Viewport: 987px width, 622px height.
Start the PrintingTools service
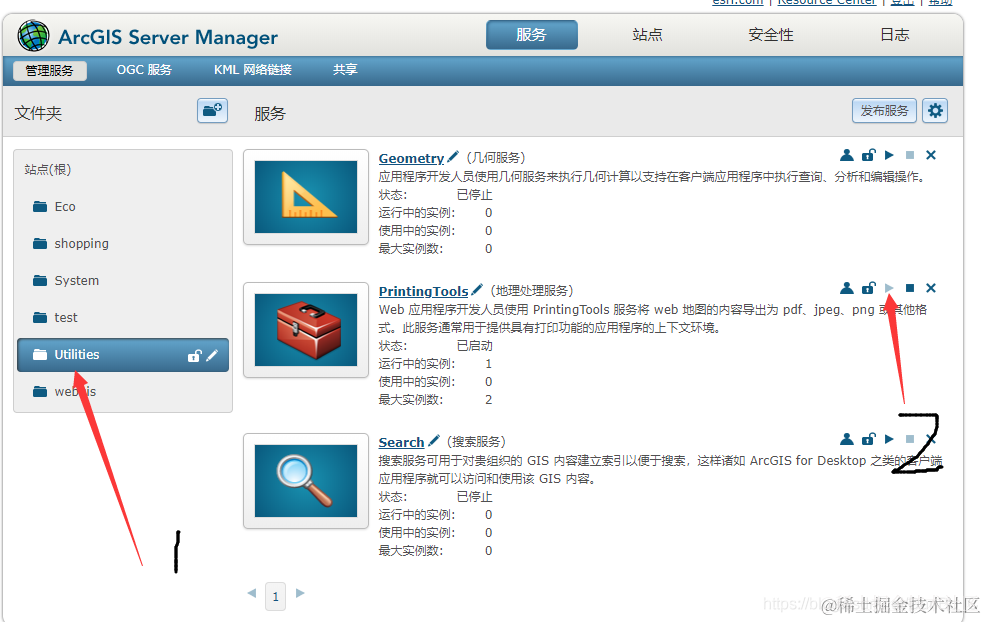tap(889, 288)
